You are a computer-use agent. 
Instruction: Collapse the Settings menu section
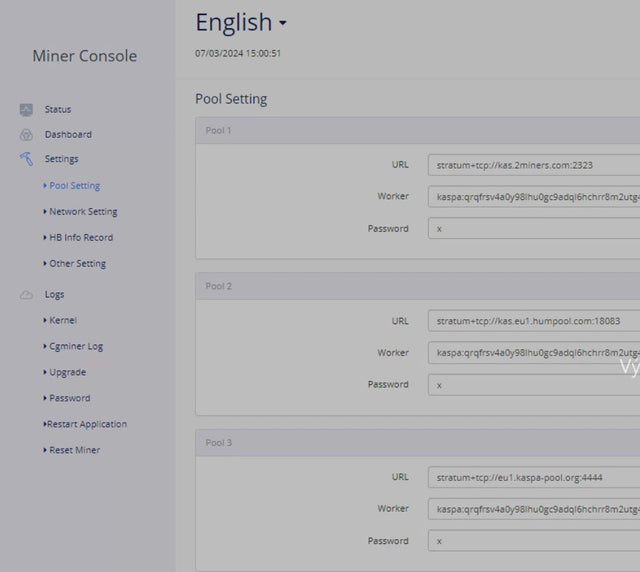62,159
